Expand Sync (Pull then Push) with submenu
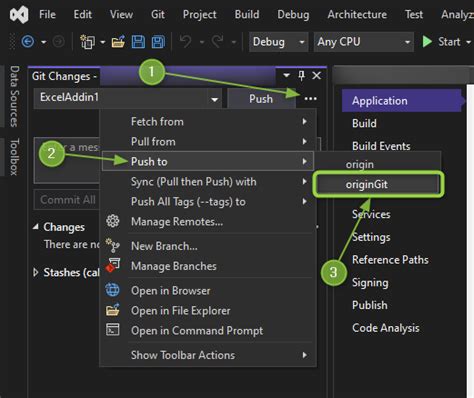The image size is (474, 398). (208, 182)
